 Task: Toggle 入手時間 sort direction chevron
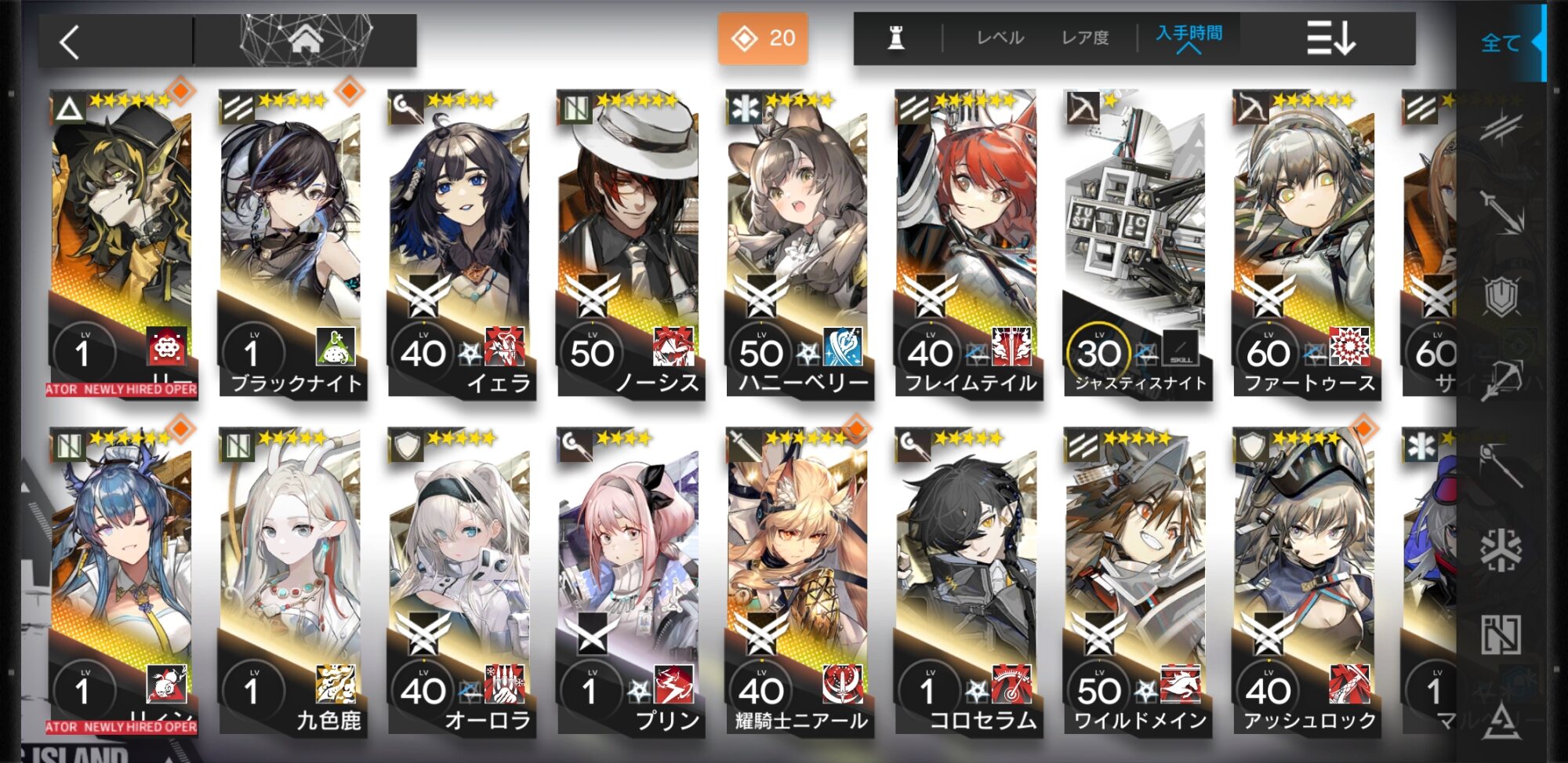[x=1189, y=49]
